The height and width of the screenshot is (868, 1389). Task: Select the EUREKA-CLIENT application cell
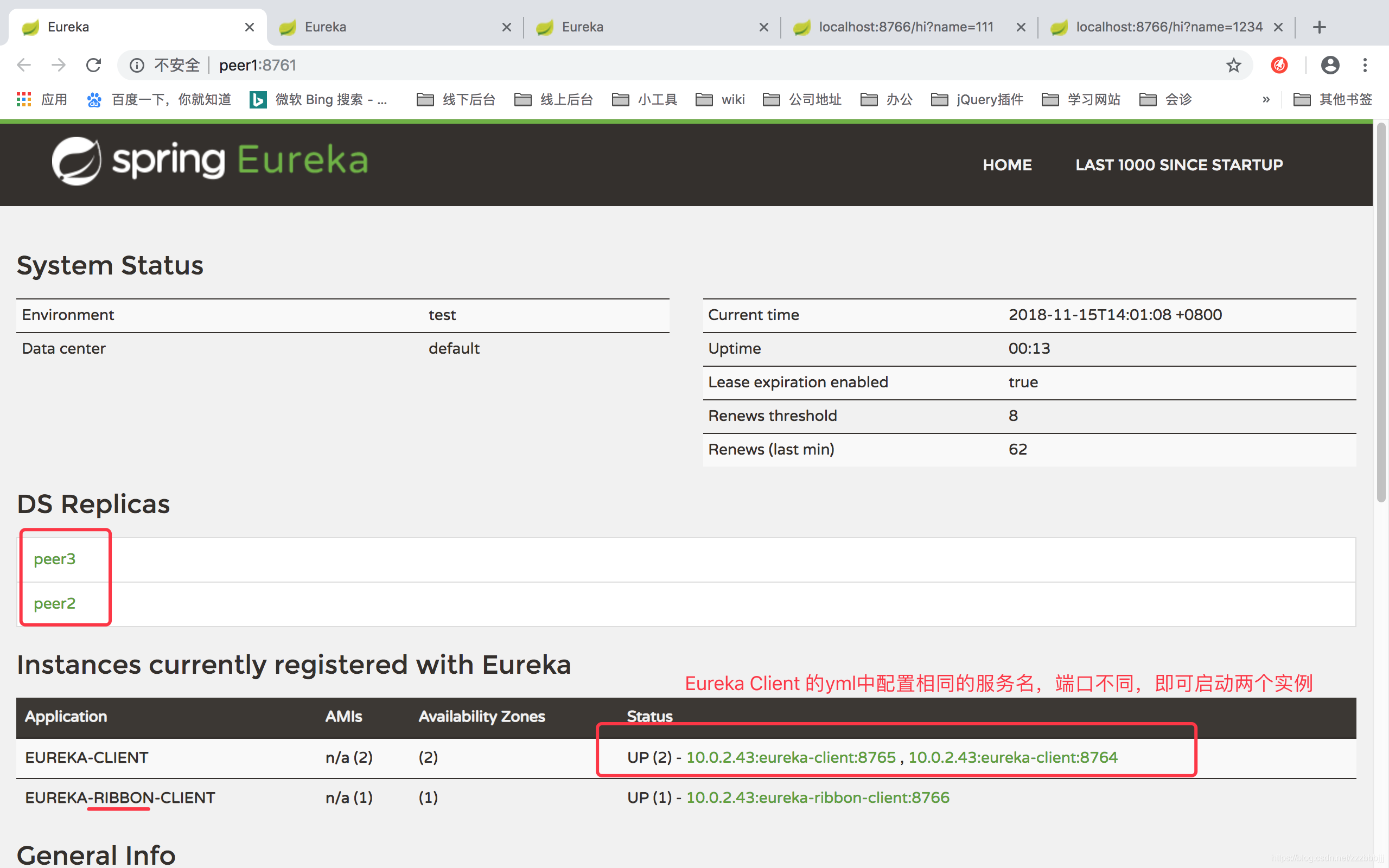point(87,757)
